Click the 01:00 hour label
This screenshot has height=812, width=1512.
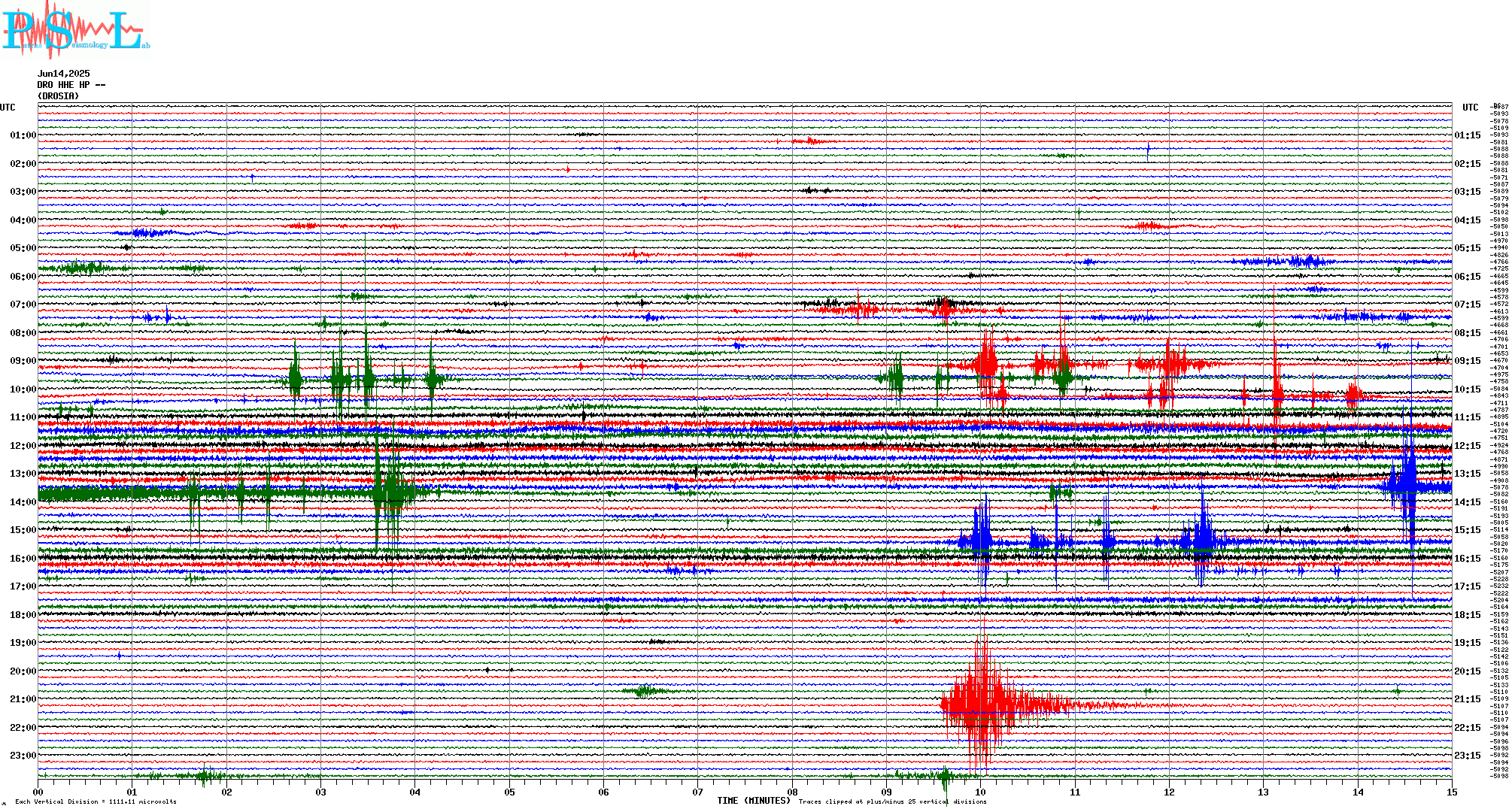23,135
